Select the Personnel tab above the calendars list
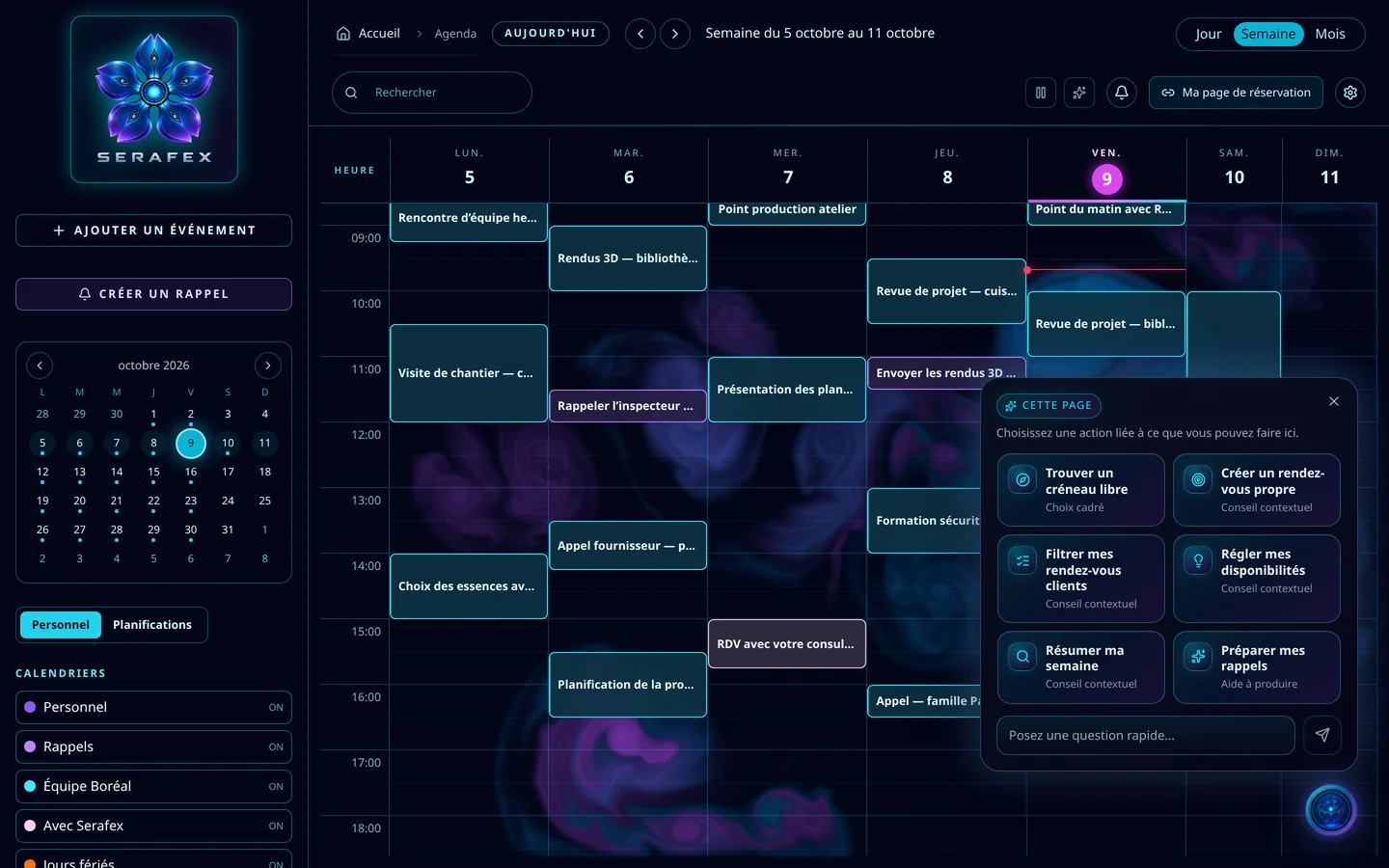The width and height of the screenshot is (1389, 868). click(x=61, y=625)
